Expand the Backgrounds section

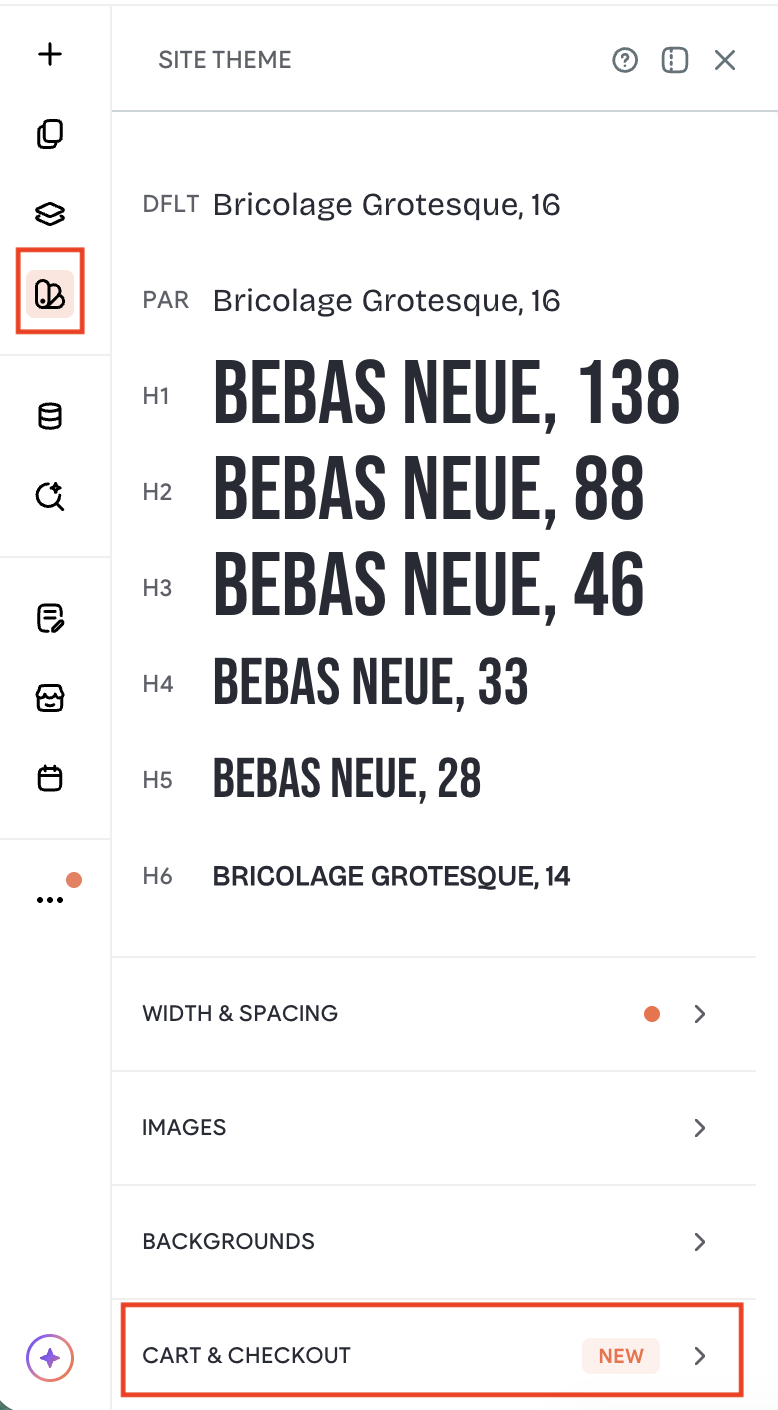(433, 1242)
